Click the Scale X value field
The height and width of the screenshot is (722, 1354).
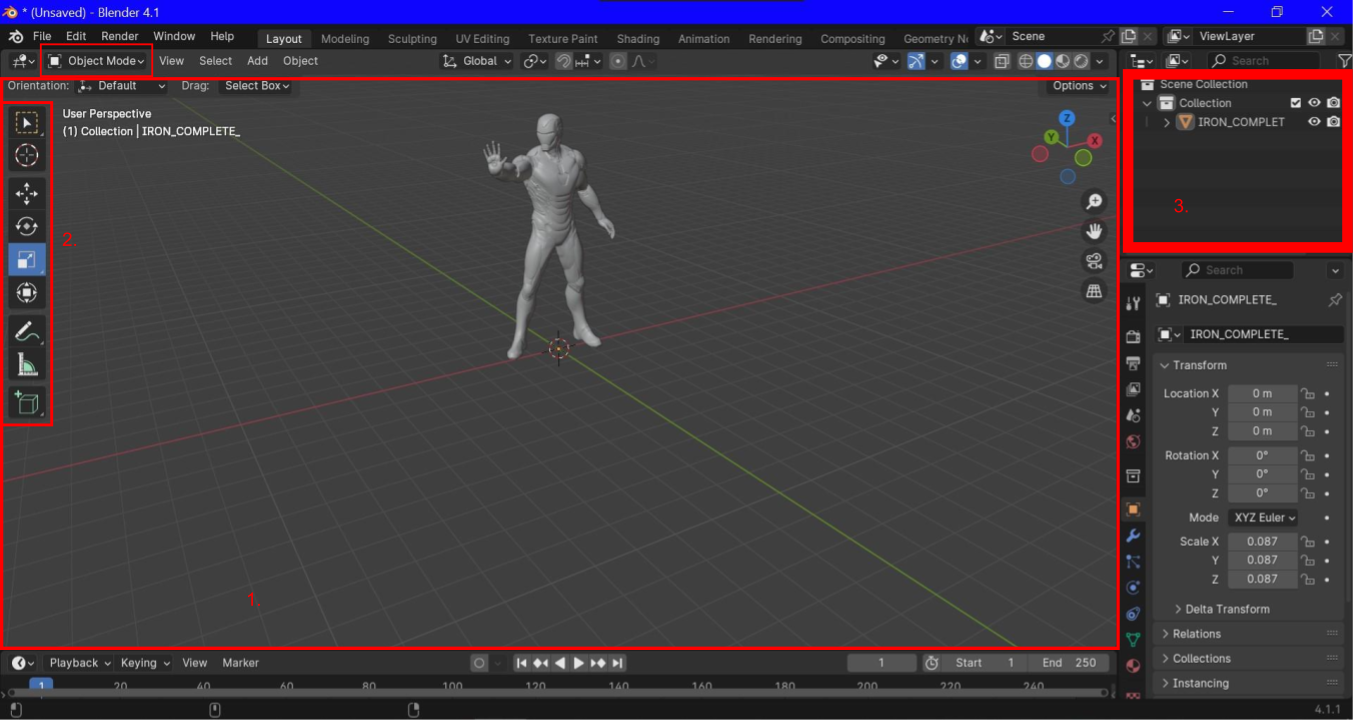coord(1262,542)
